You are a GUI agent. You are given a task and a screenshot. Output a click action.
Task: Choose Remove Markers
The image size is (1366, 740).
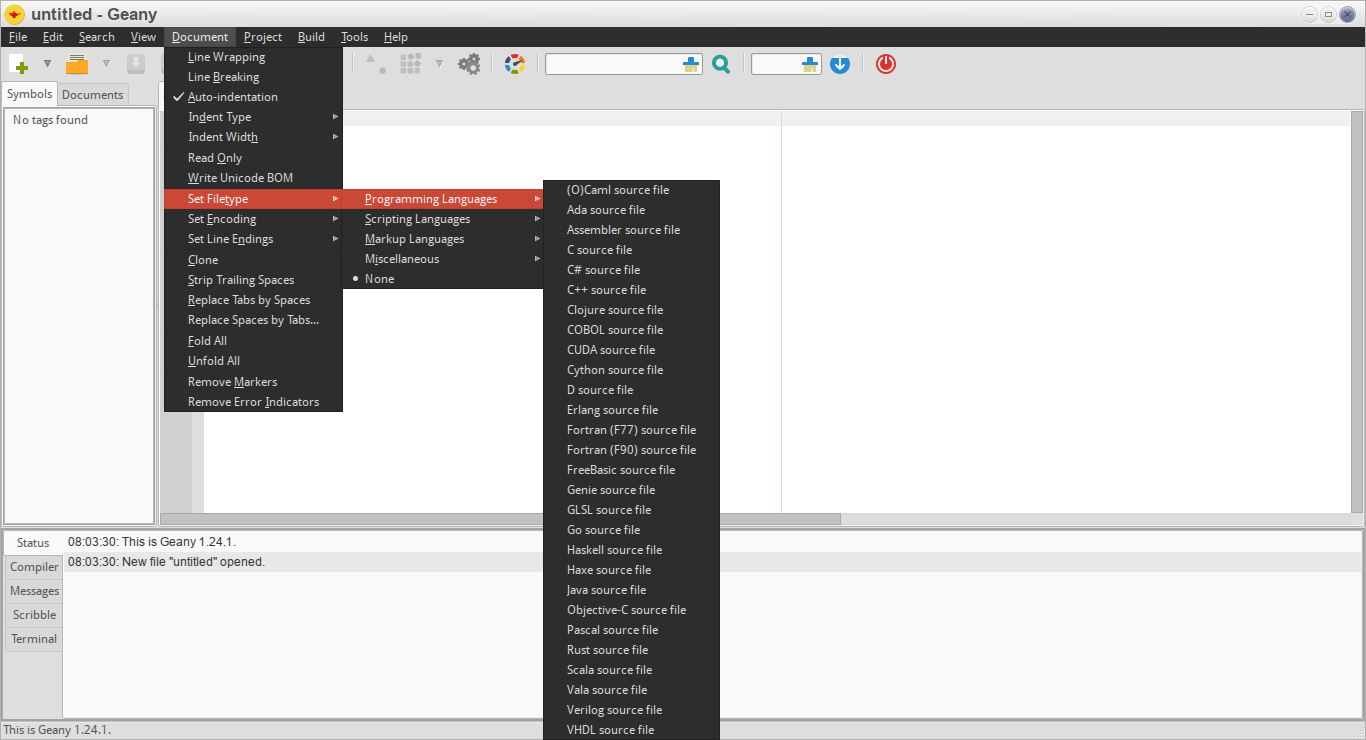coord(254,382)
